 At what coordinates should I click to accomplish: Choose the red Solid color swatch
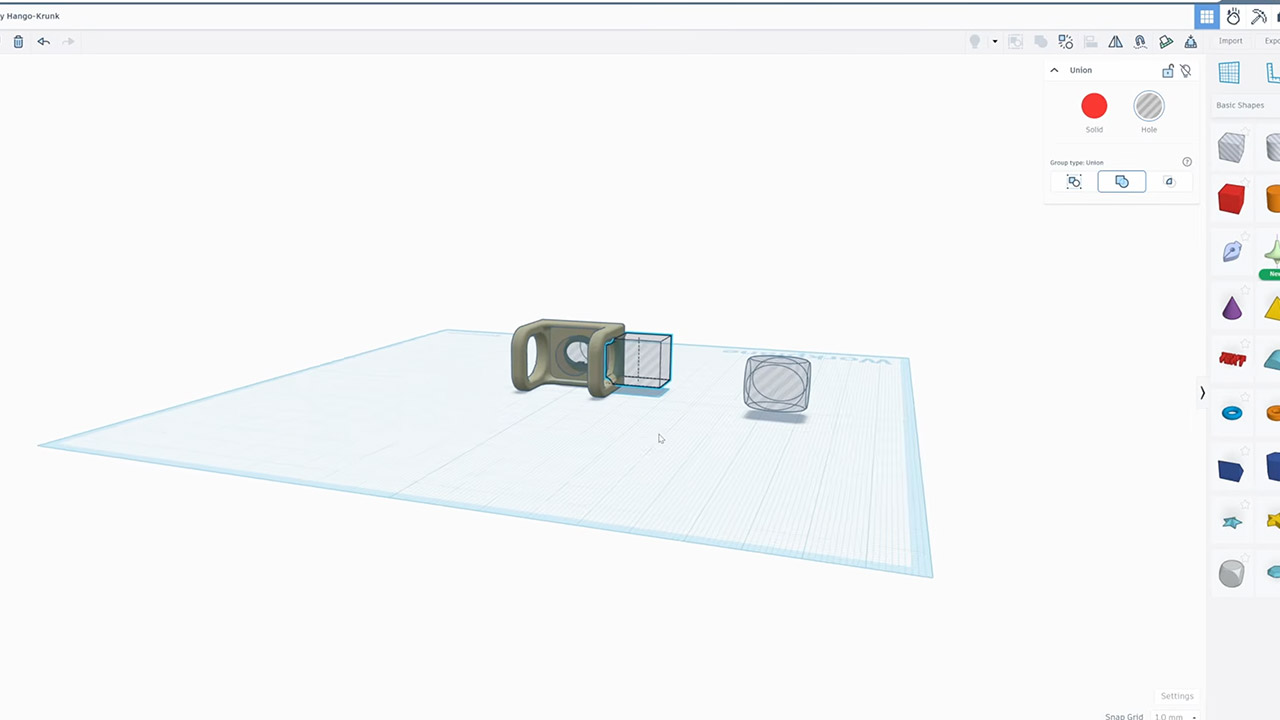click(x=1094, y=106)
